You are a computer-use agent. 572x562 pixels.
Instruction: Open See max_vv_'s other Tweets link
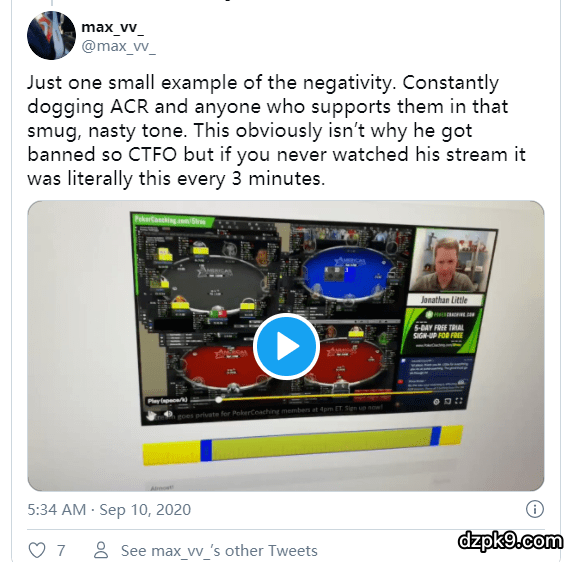pos(219,550)
